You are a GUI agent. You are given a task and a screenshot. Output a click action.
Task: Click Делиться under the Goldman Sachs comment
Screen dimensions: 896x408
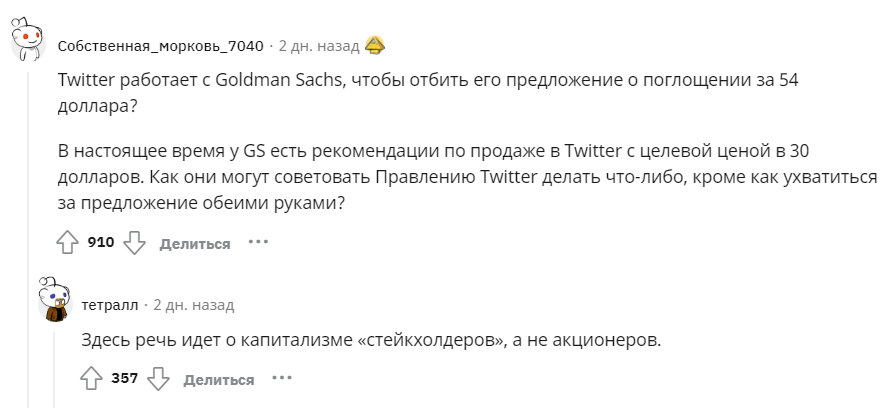pyautogui.click(x=195, y=243)
